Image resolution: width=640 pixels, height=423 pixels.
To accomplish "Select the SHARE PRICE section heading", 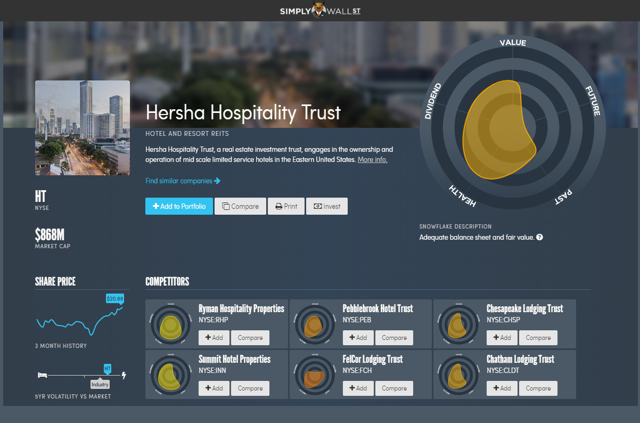I will [55, 281].
